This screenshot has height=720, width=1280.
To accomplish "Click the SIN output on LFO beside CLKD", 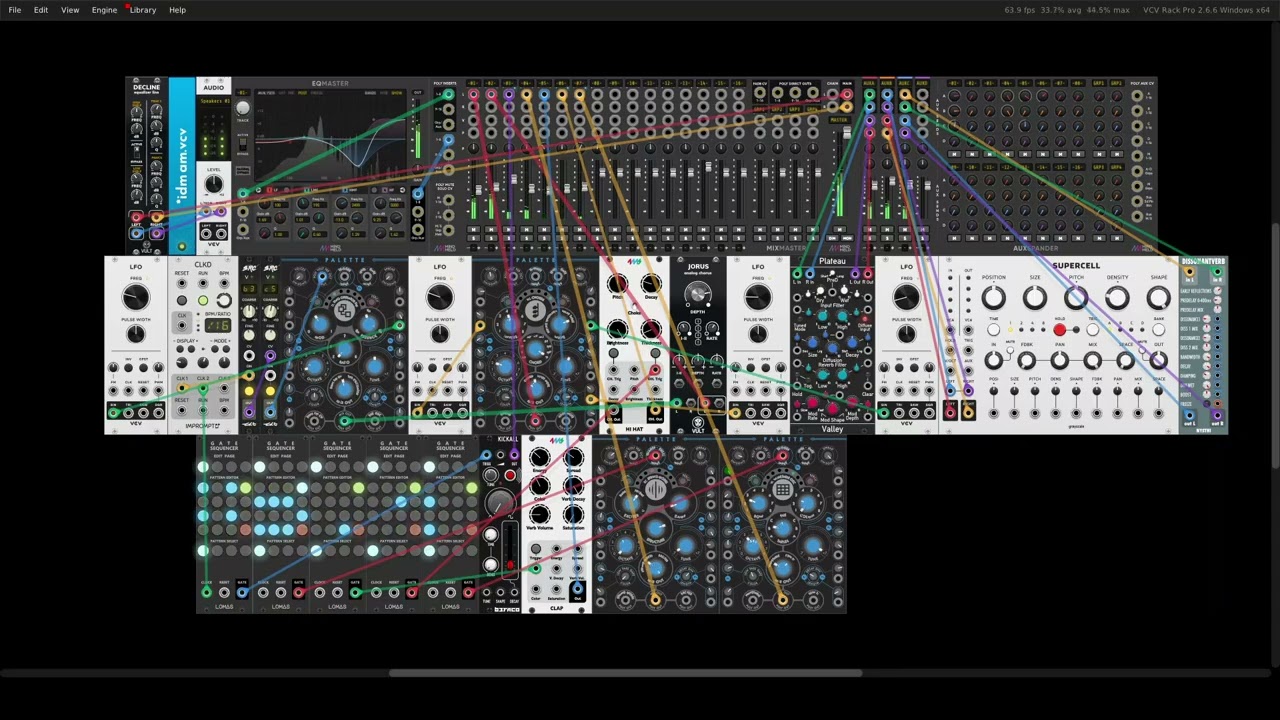I will (114, 412).
